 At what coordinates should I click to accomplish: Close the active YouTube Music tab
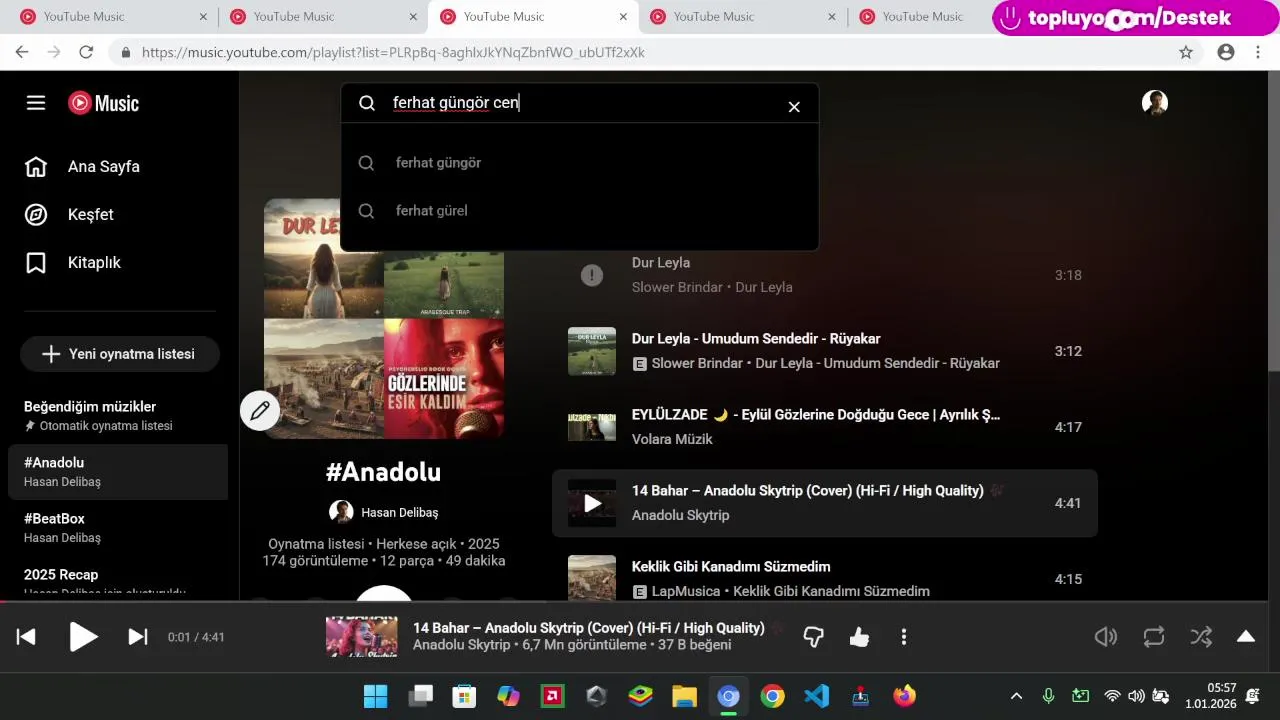[623, 17]
